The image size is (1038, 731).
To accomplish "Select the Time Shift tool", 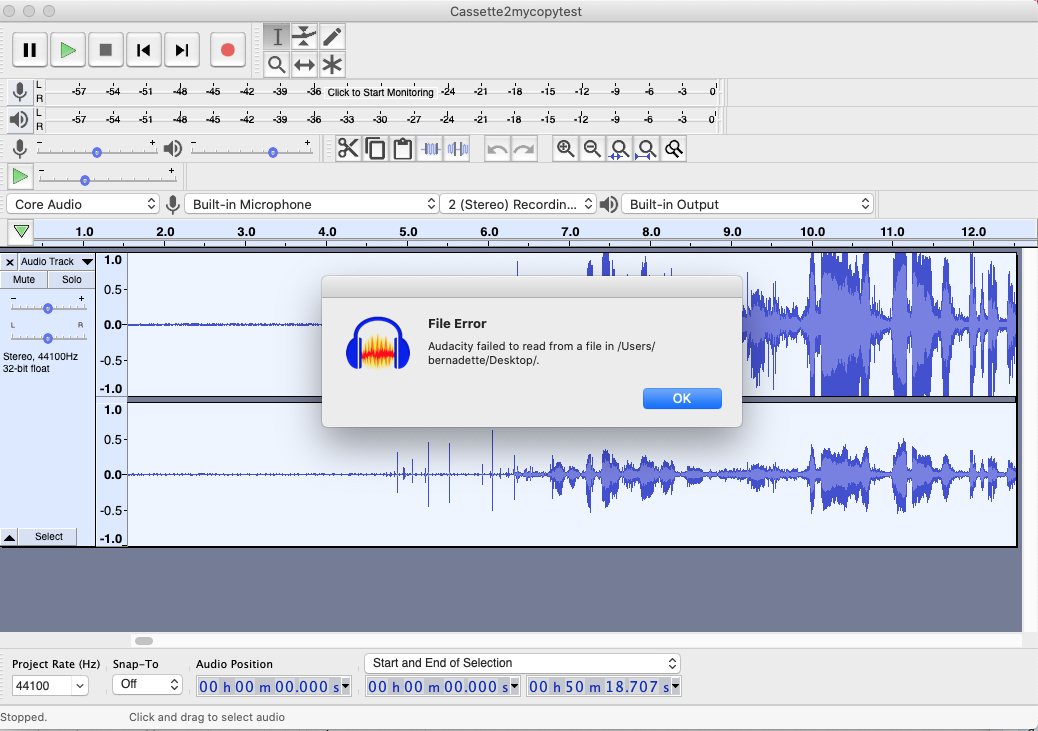I will [304, 65].
